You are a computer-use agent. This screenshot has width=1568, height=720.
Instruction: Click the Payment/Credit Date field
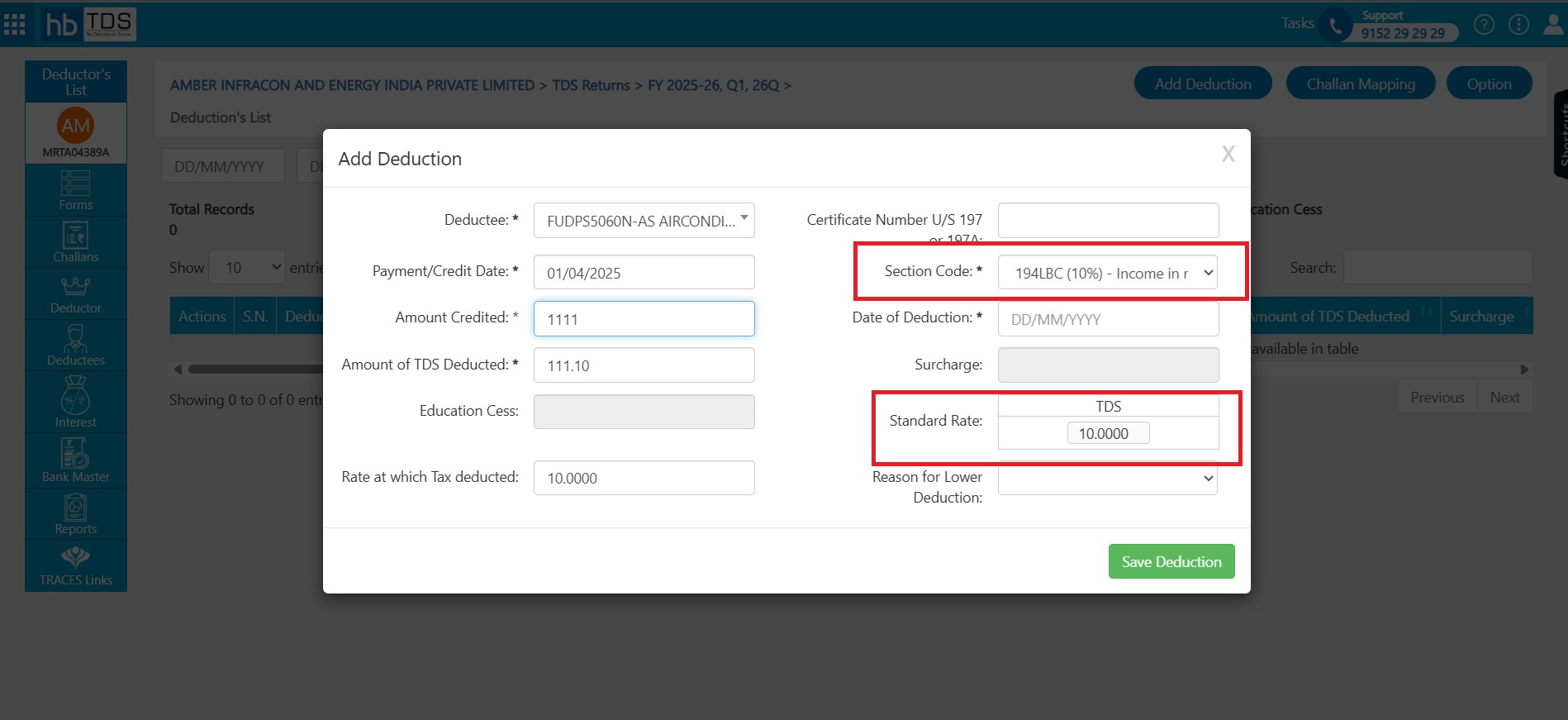coord(644,272)
